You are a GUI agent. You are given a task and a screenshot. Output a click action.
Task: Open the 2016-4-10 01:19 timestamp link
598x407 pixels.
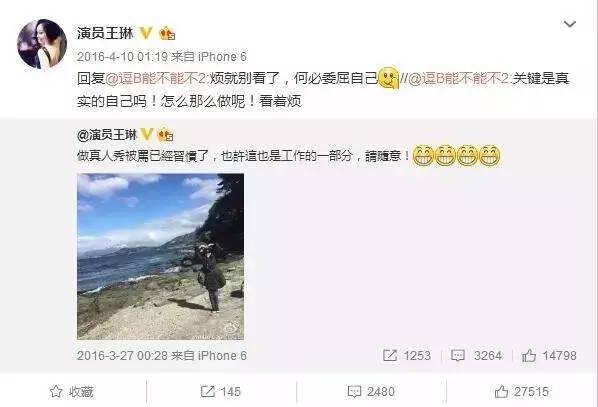pos(122,57)
